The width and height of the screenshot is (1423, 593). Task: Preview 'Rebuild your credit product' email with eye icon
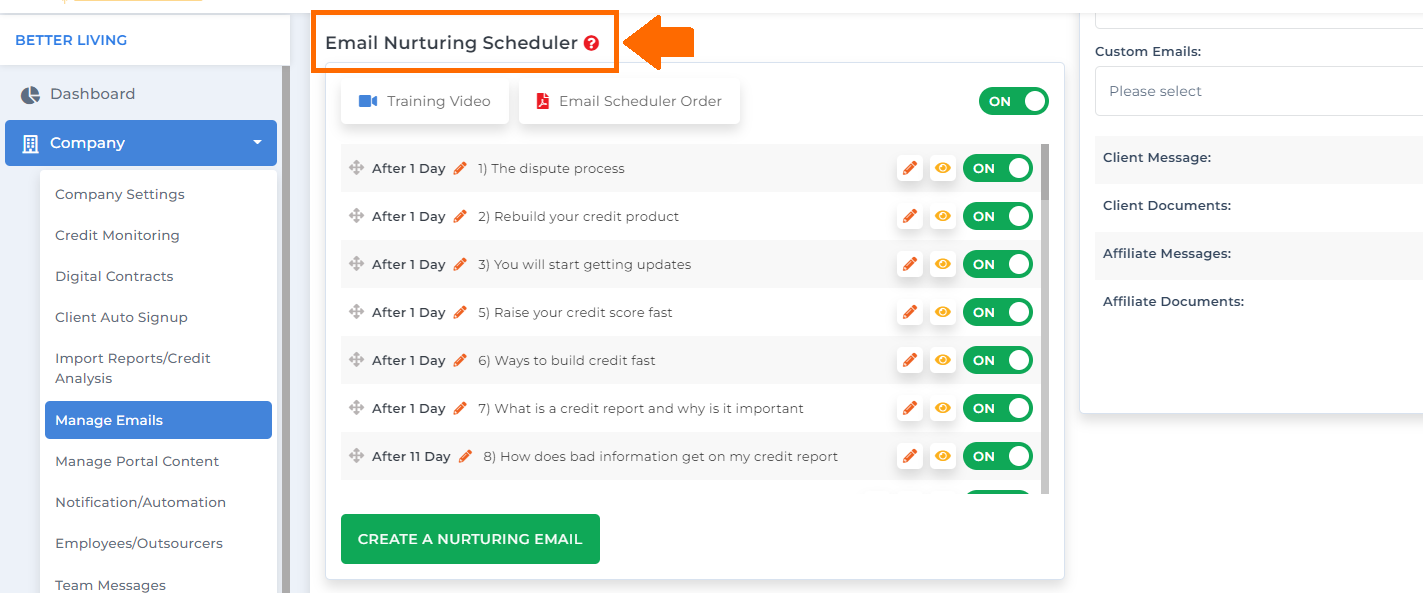tap(942, 216)
